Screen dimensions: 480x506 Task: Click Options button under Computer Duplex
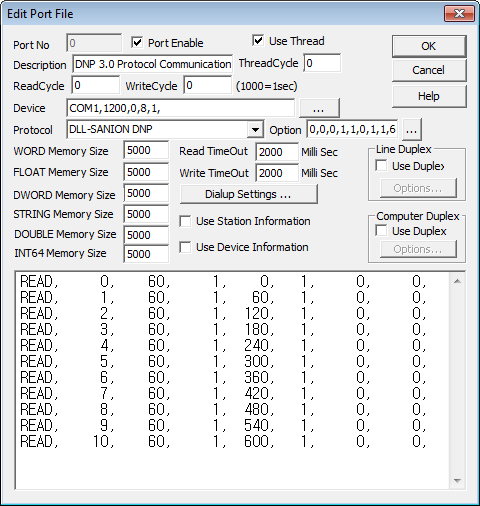418,249
